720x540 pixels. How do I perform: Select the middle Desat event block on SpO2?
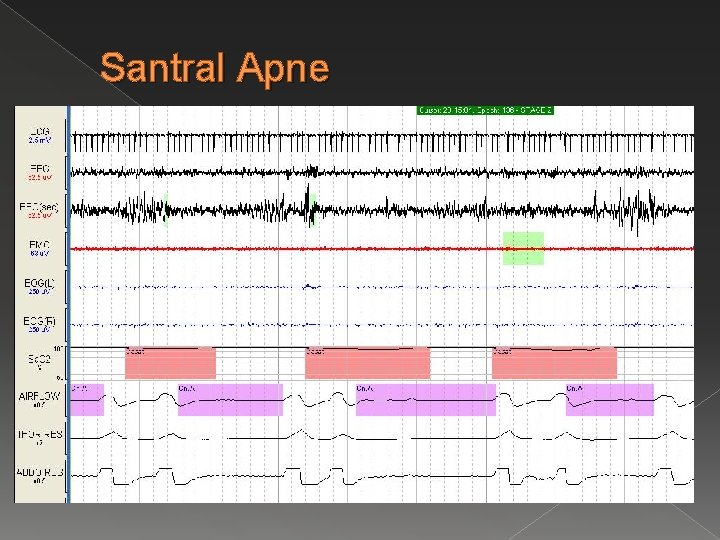coord(368,363)
